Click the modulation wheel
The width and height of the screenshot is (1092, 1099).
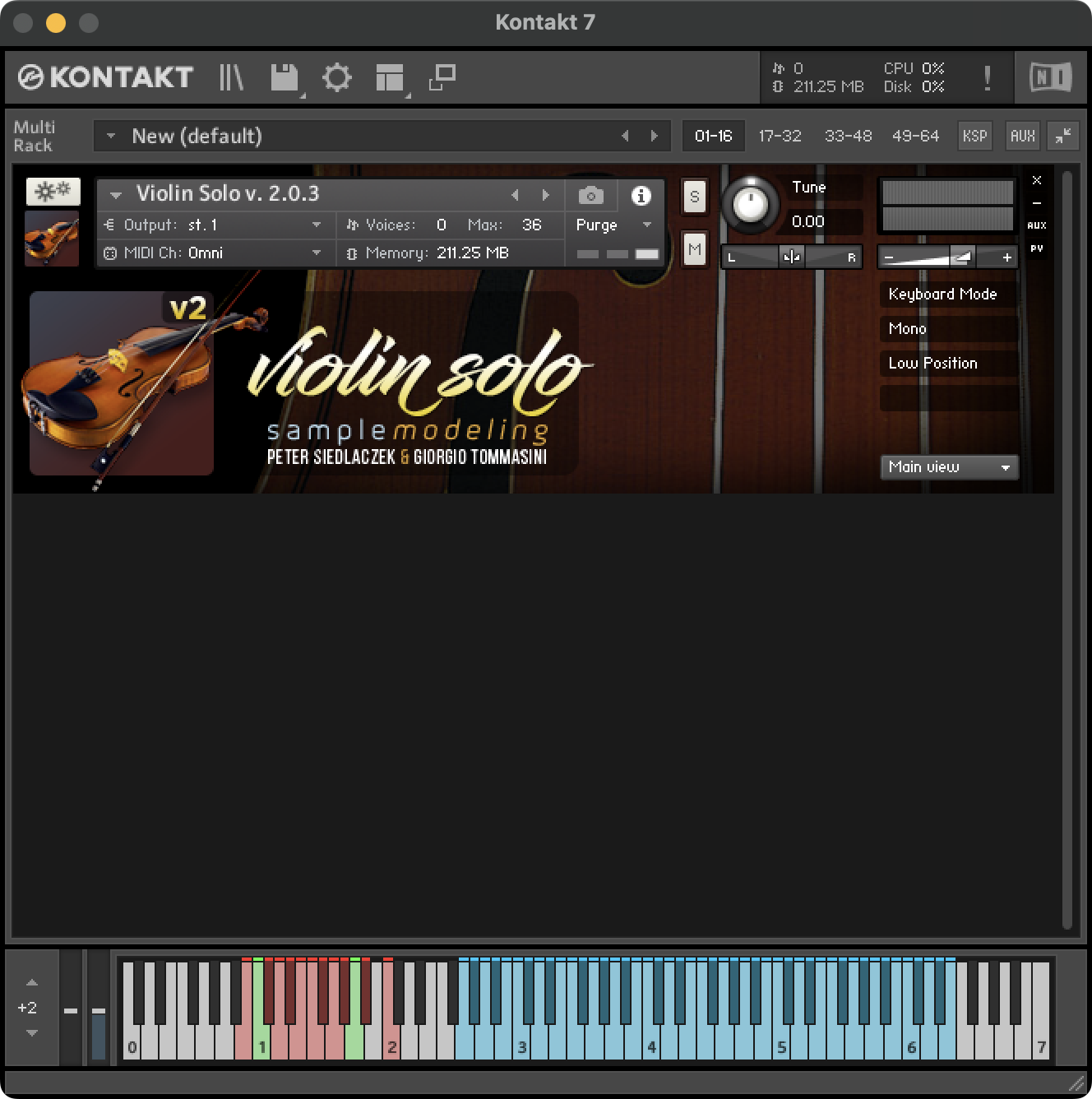[99, 1009]
